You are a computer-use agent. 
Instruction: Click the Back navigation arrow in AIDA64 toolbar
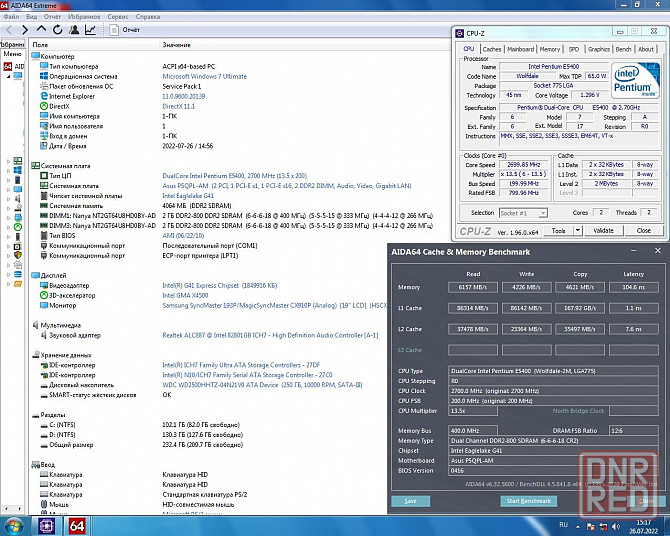point(9,30)
